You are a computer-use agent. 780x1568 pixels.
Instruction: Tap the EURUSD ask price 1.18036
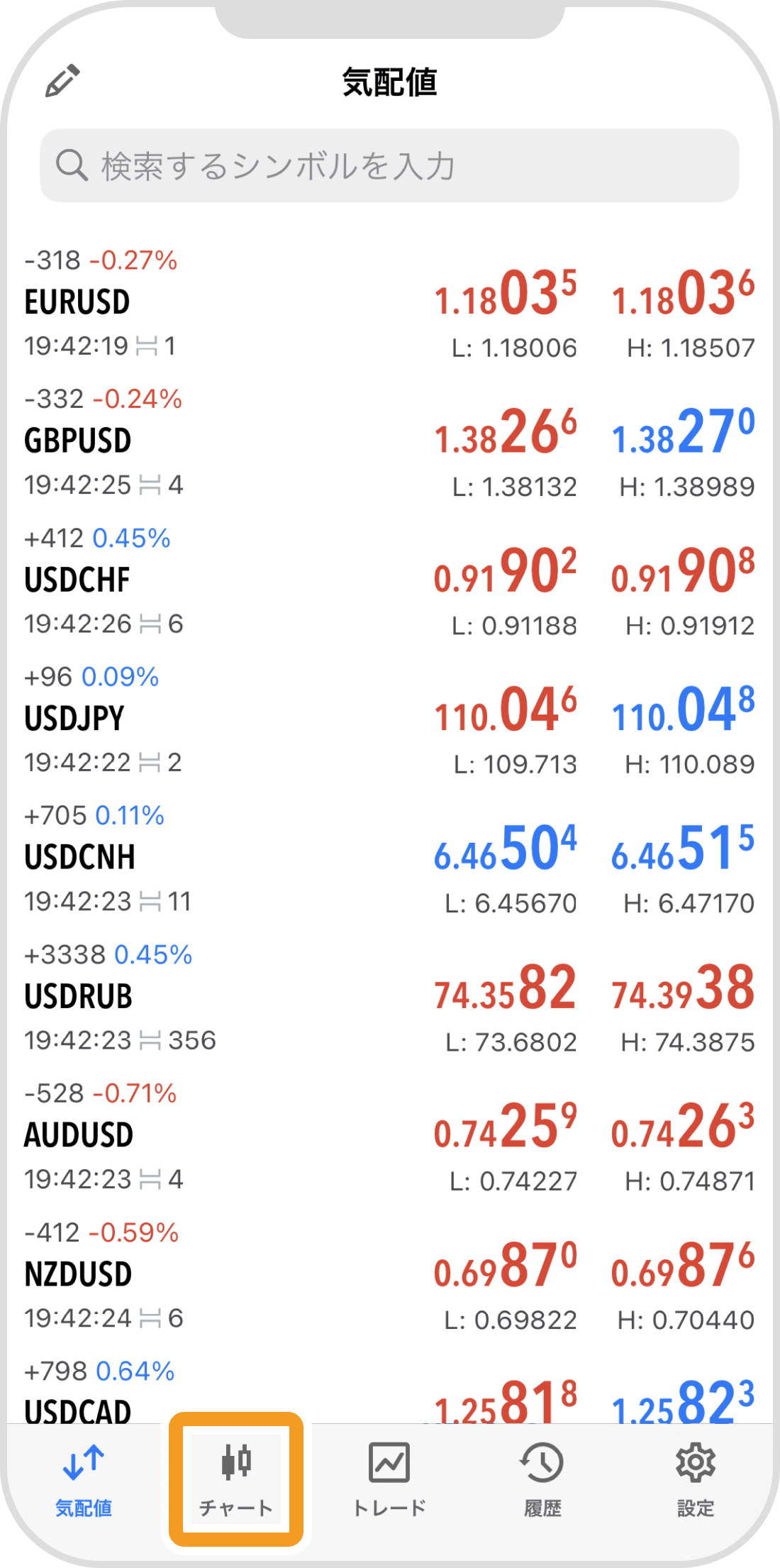click(x=683, y=294)
